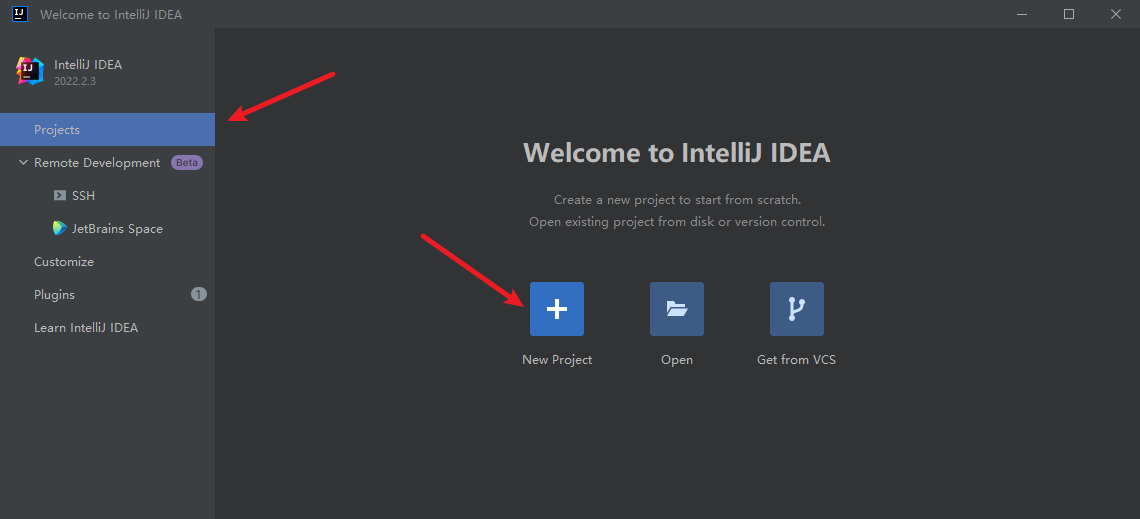The width and height of the screenshot is (1140, 519).
Task: Click the window title 'Welcome to IntelliJ IDEA'
Action: click(111, 15)
